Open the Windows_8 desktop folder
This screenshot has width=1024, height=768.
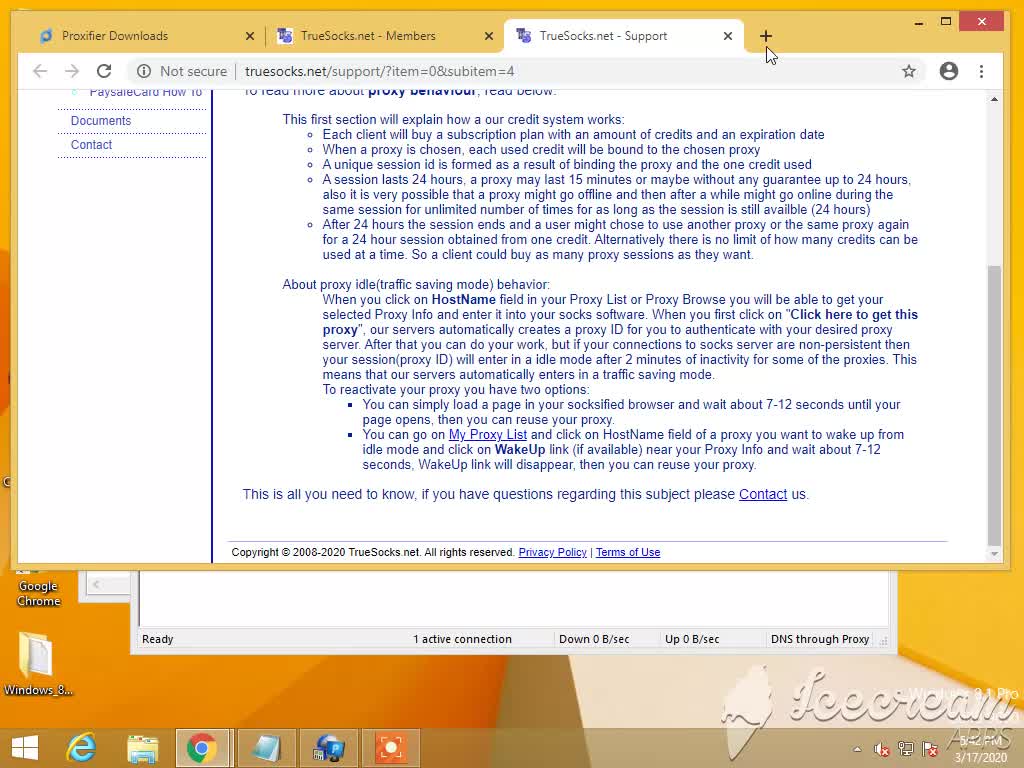click(x=37, y=663)
